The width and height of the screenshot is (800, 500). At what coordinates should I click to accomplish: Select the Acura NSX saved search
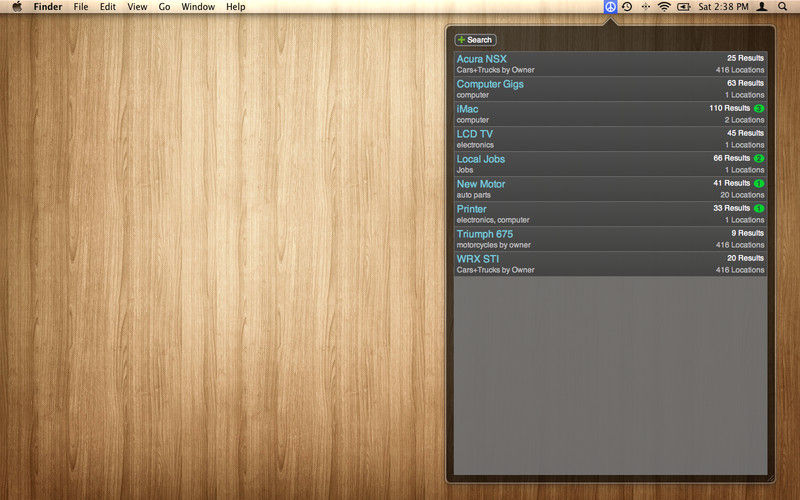coord(610,64)
